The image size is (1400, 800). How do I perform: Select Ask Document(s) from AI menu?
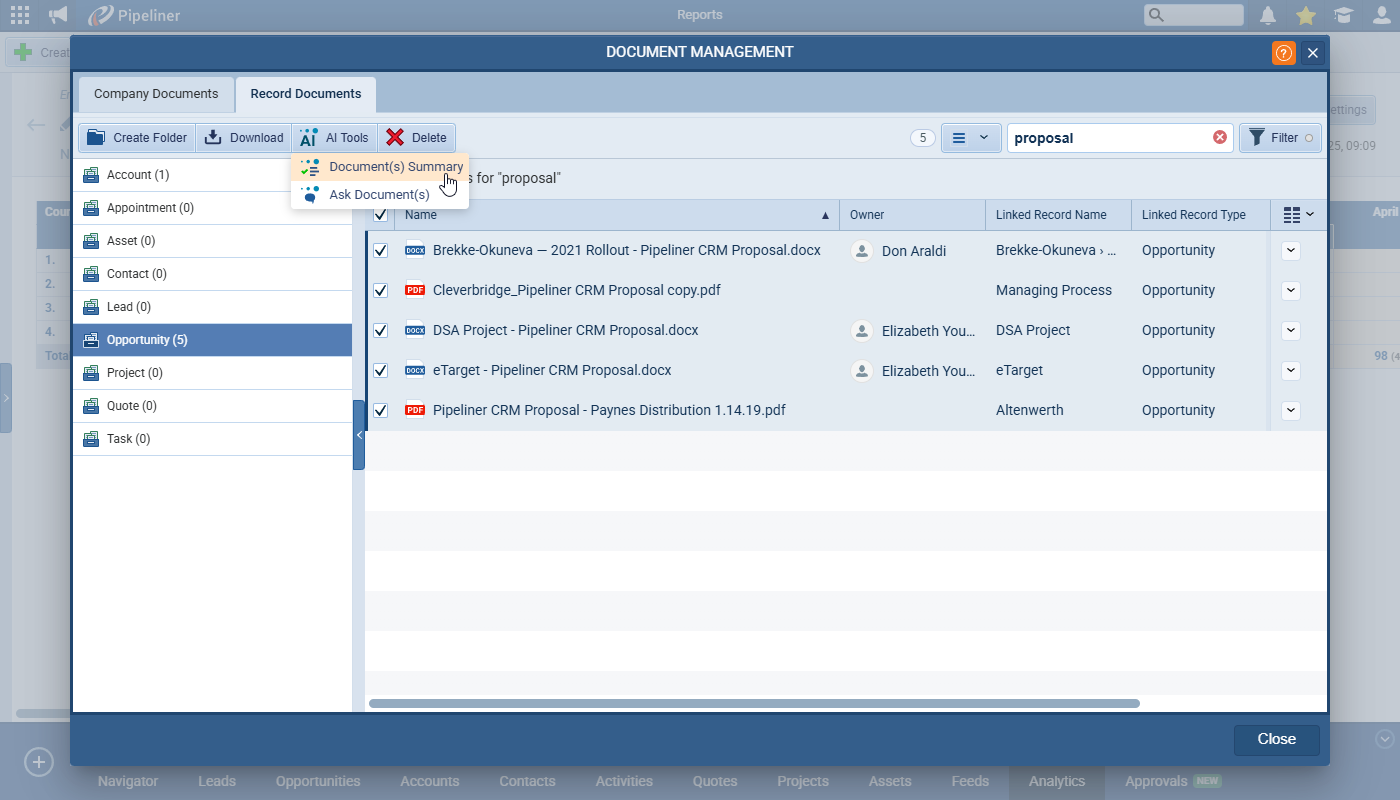pos(379,195)
